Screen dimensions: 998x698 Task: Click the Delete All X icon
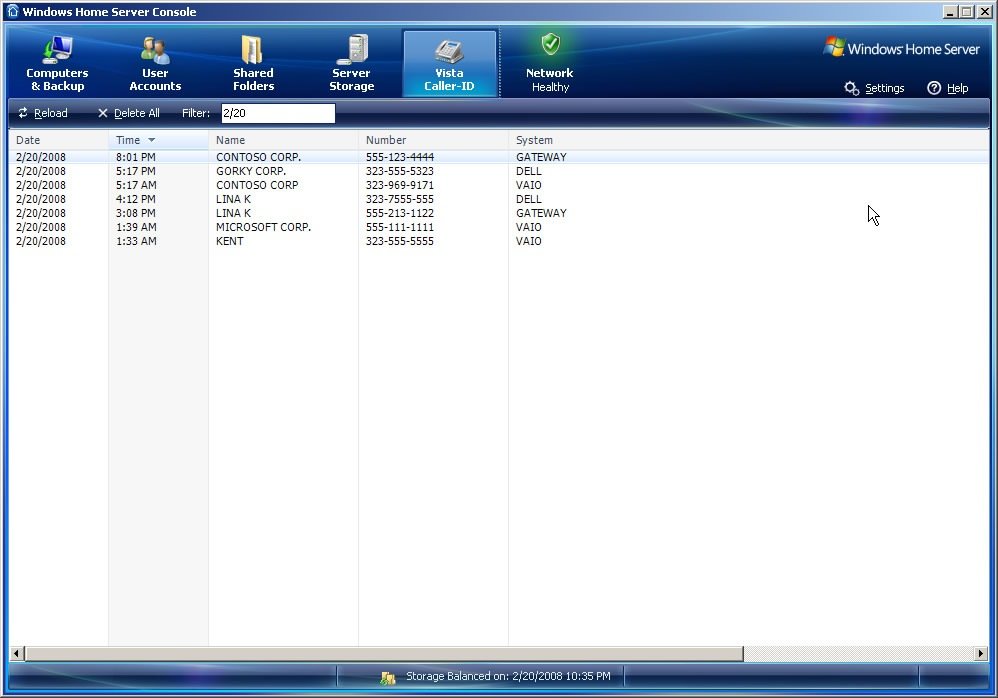coord(102,113)
